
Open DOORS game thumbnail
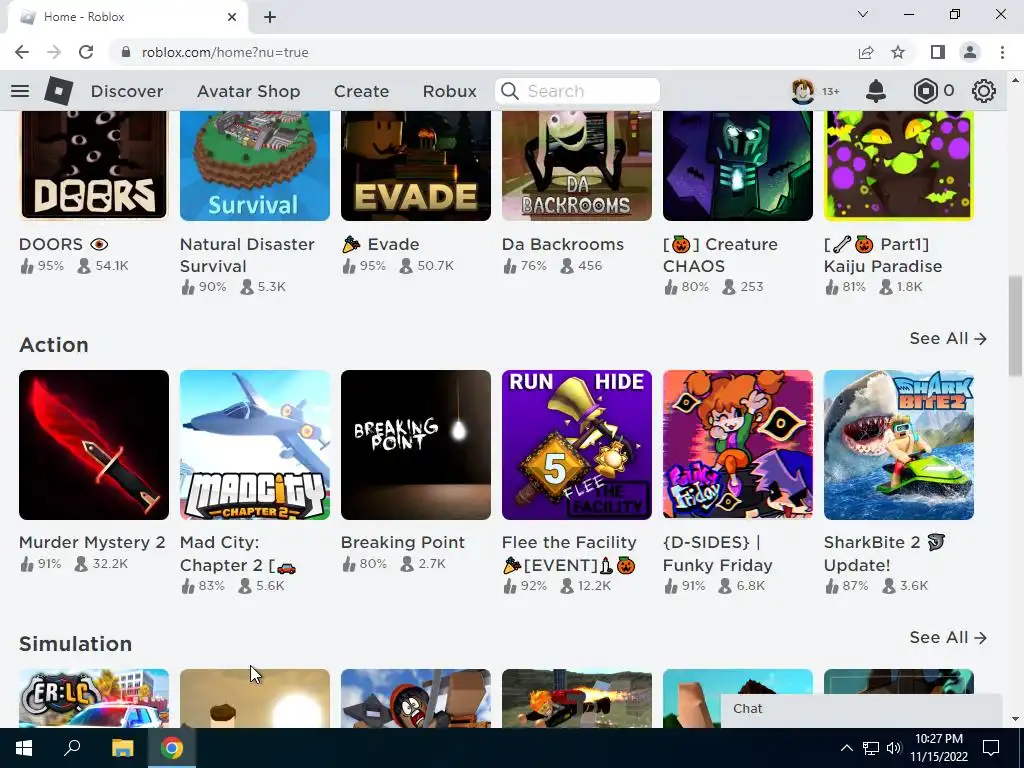click(x=94, y=165)
